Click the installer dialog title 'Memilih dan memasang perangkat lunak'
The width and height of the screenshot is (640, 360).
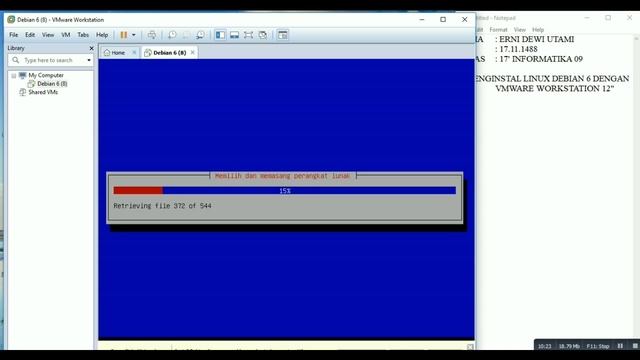[x=282, y=176]
